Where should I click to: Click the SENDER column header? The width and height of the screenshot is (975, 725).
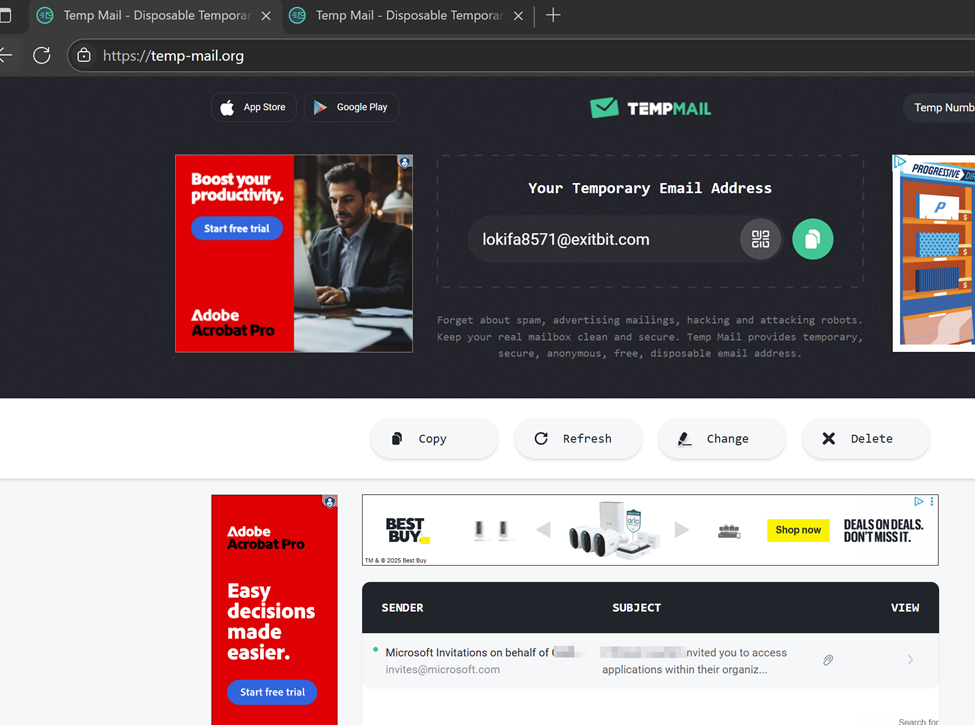402,607
